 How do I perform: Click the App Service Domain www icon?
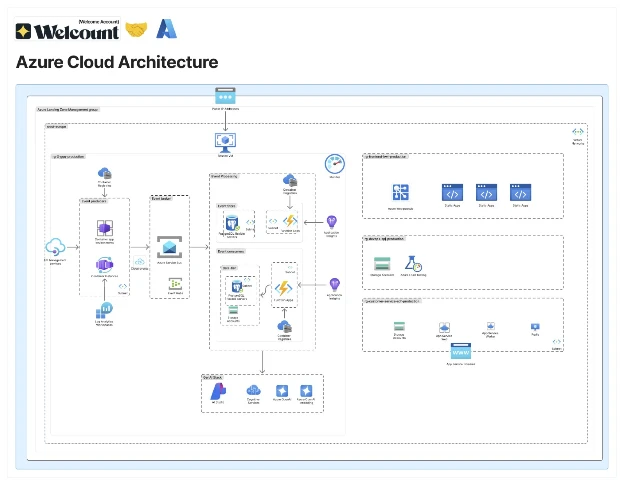point(461,352)
